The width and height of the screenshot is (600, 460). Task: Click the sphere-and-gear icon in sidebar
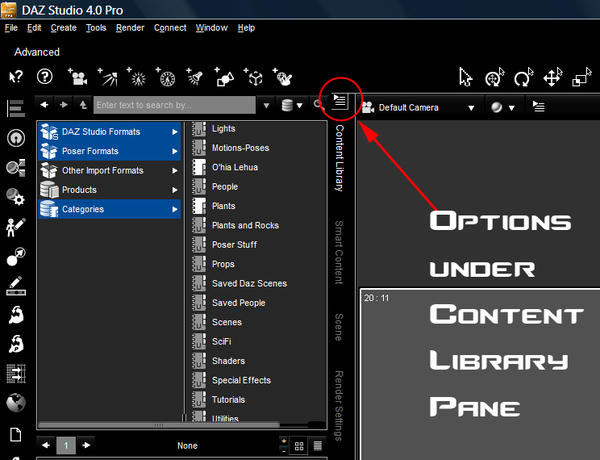tap(16, 197)
